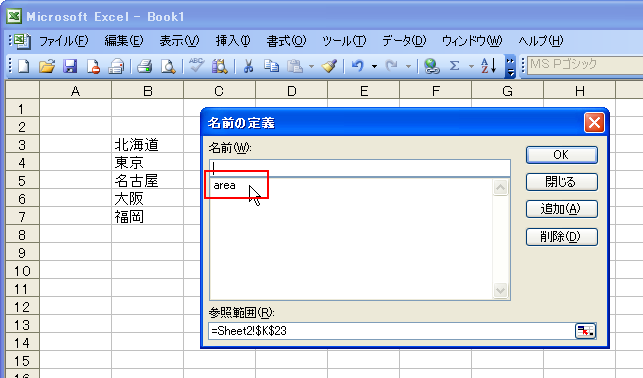The width and height of the screenshot is (643, 378).
Task: Open the Paste options dropdown arrow
Action: pos(311,66)
